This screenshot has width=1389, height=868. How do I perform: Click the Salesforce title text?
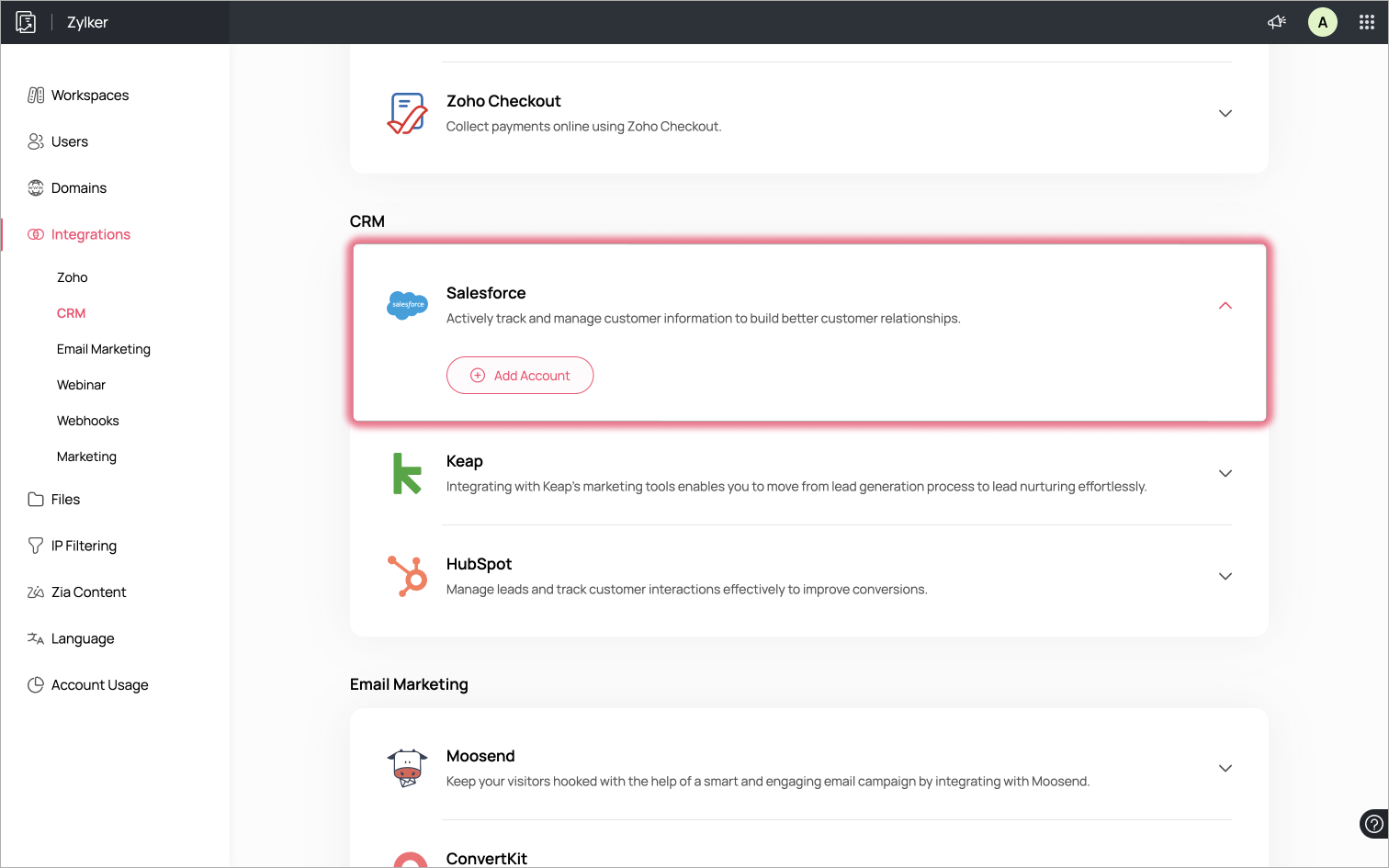(486, 293)
